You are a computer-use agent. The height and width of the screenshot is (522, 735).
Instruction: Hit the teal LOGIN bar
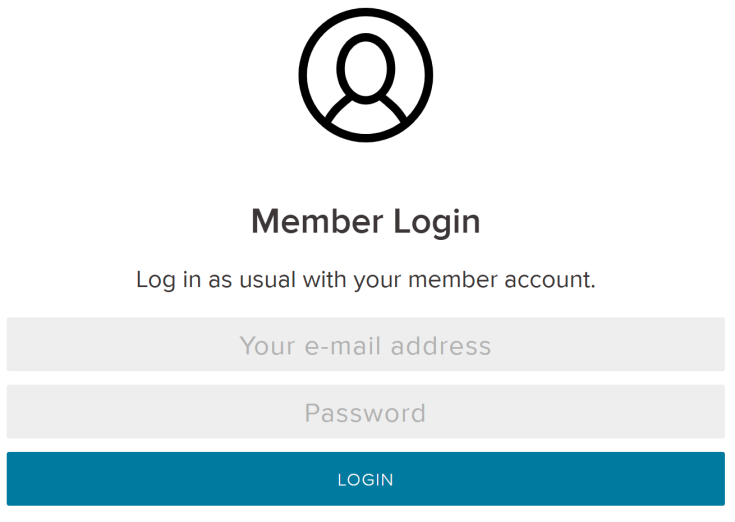366,479
